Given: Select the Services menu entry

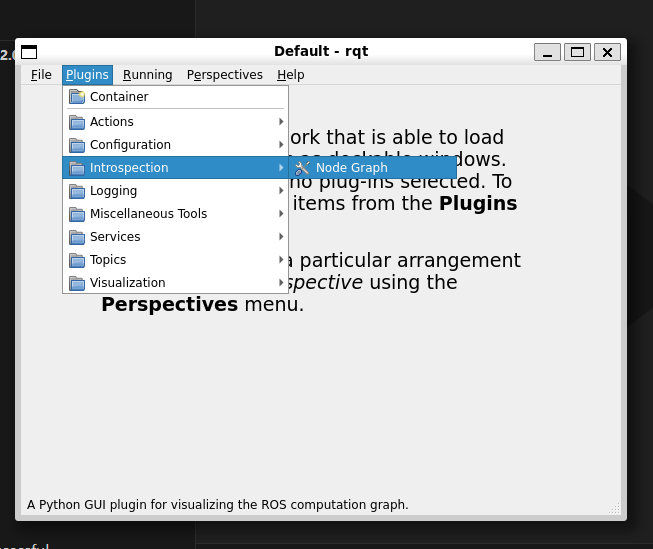Looking at the screenshot, I should tap(175, 237).
